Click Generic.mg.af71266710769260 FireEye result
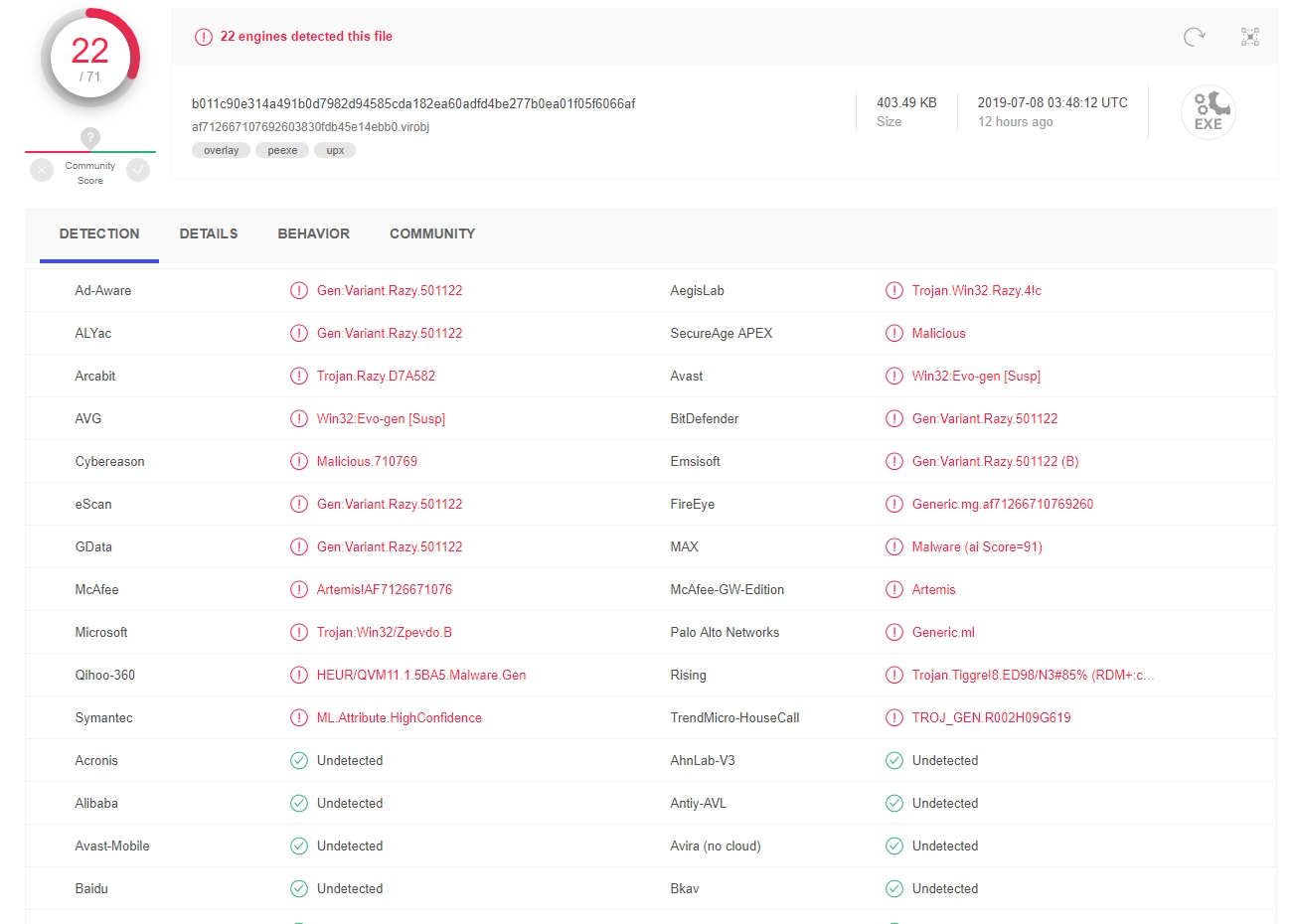This screenshot has width=1295, height=924. coord(1002,504)
